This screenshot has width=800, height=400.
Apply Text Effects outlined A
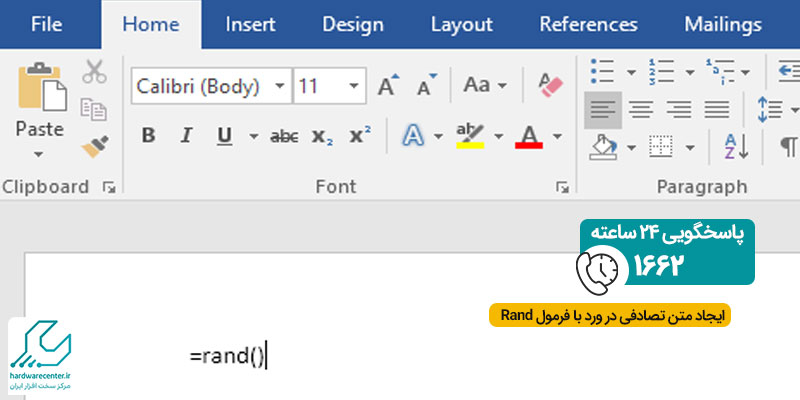413,136
